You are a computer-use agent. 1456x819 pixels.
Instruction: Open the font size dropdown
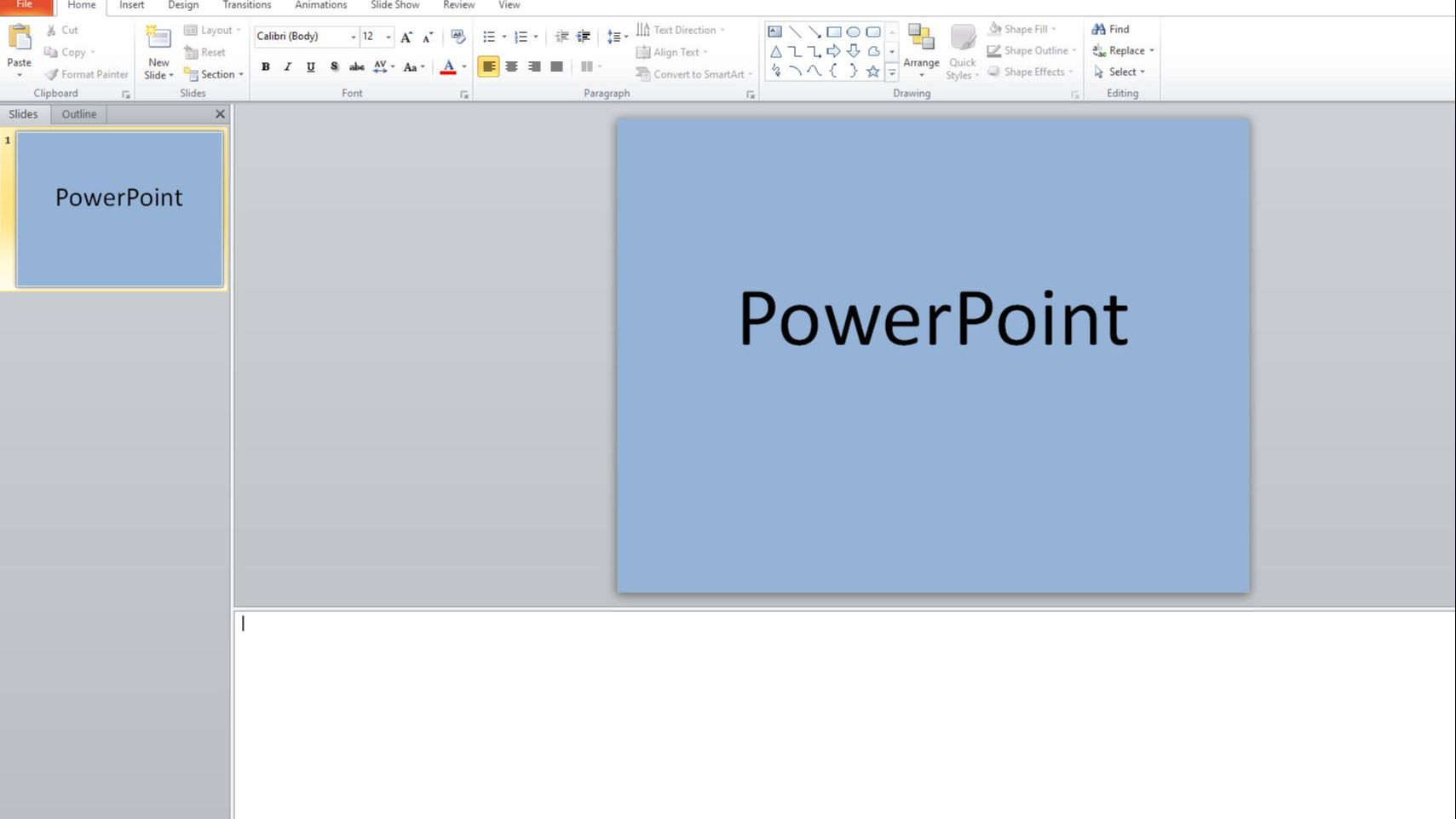tap(388, 37)
